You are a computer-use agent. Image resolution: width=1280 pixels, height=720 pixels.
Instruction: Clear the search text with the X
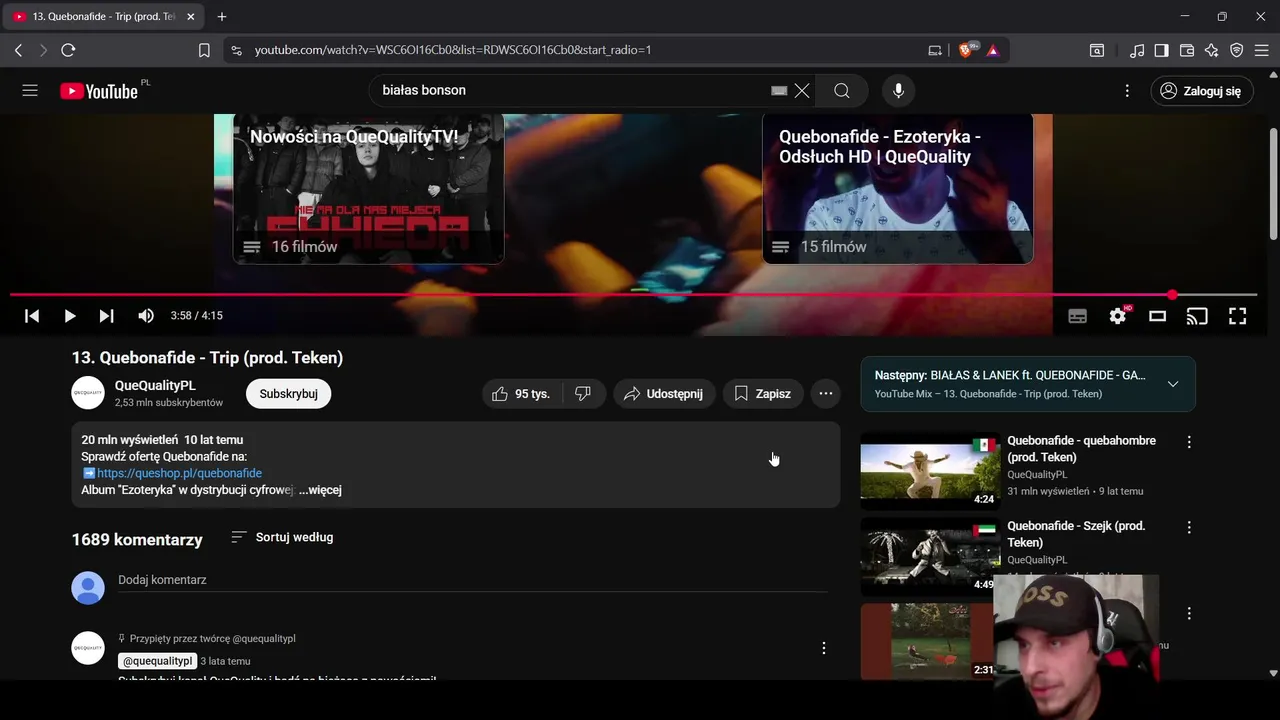(802, 91)
